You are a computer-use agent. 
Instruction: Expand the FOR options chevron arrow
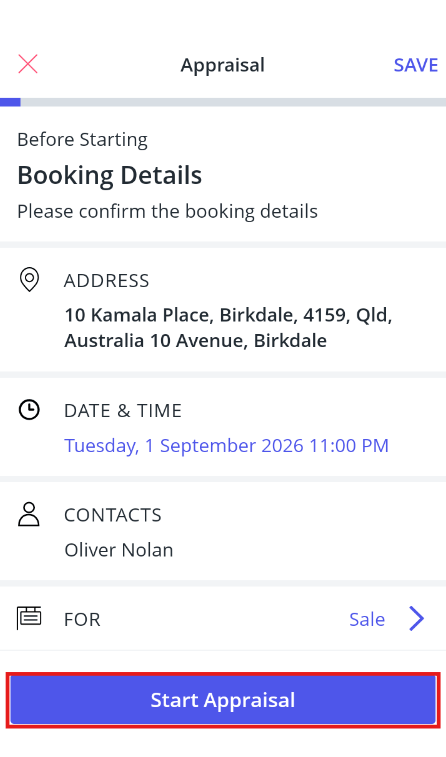(417, 619)
